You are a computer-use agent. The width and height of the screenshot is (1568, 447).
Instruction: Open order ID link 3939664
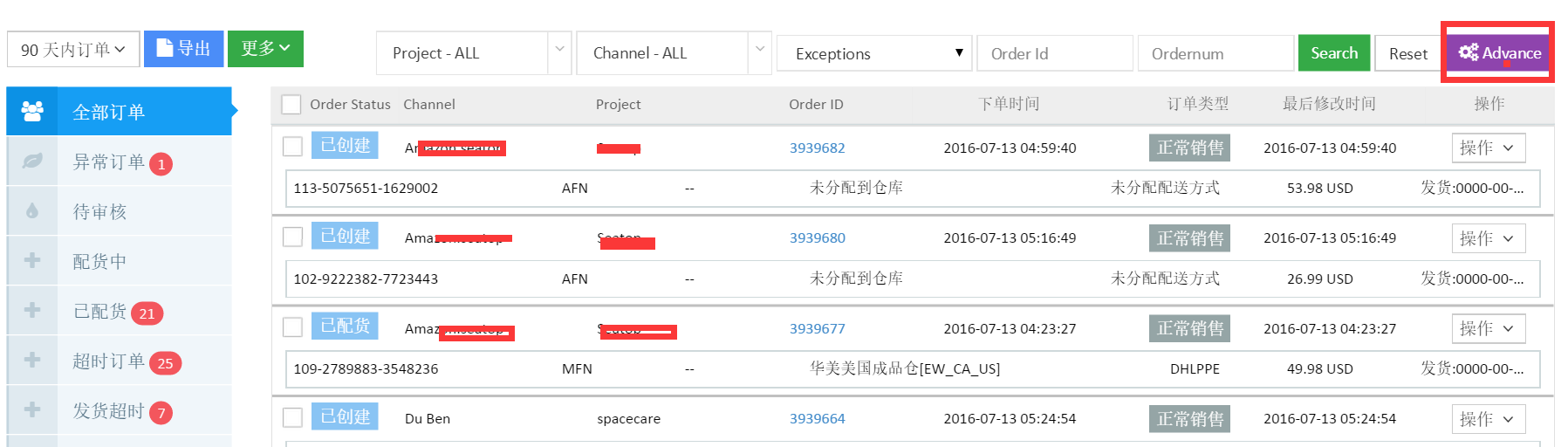pos(818,418)
